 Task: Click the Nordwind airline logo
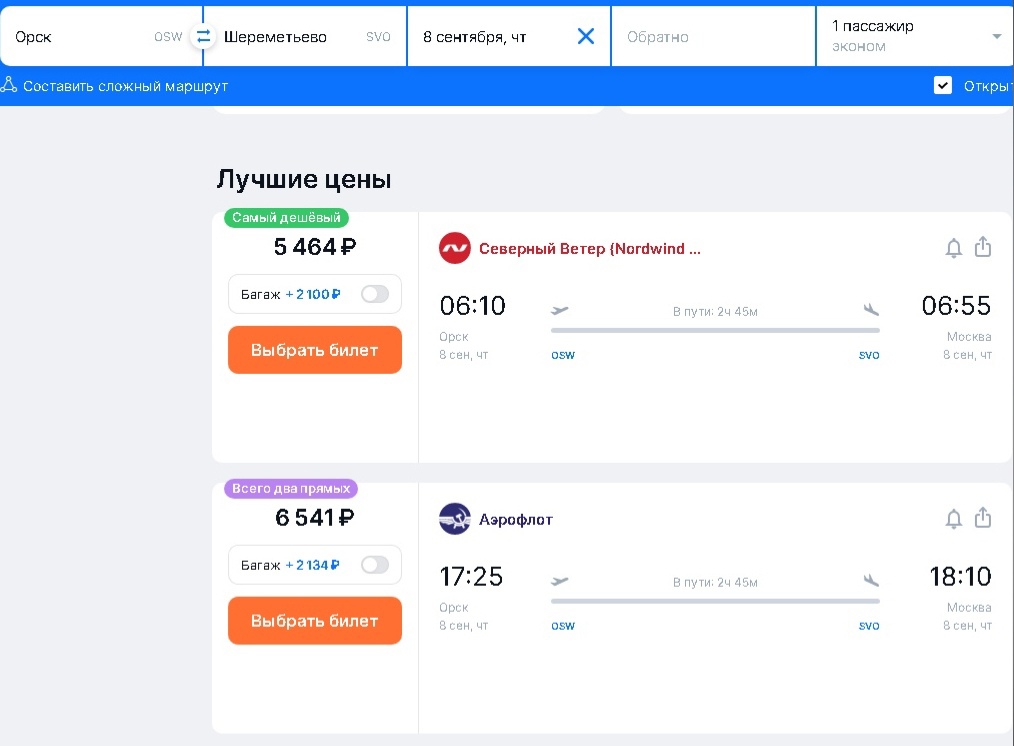[455, 247]
